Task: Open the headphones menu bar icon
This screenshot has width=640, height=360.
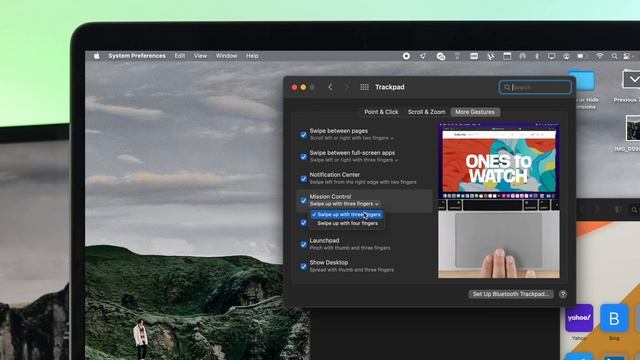Action: point(522,56)
